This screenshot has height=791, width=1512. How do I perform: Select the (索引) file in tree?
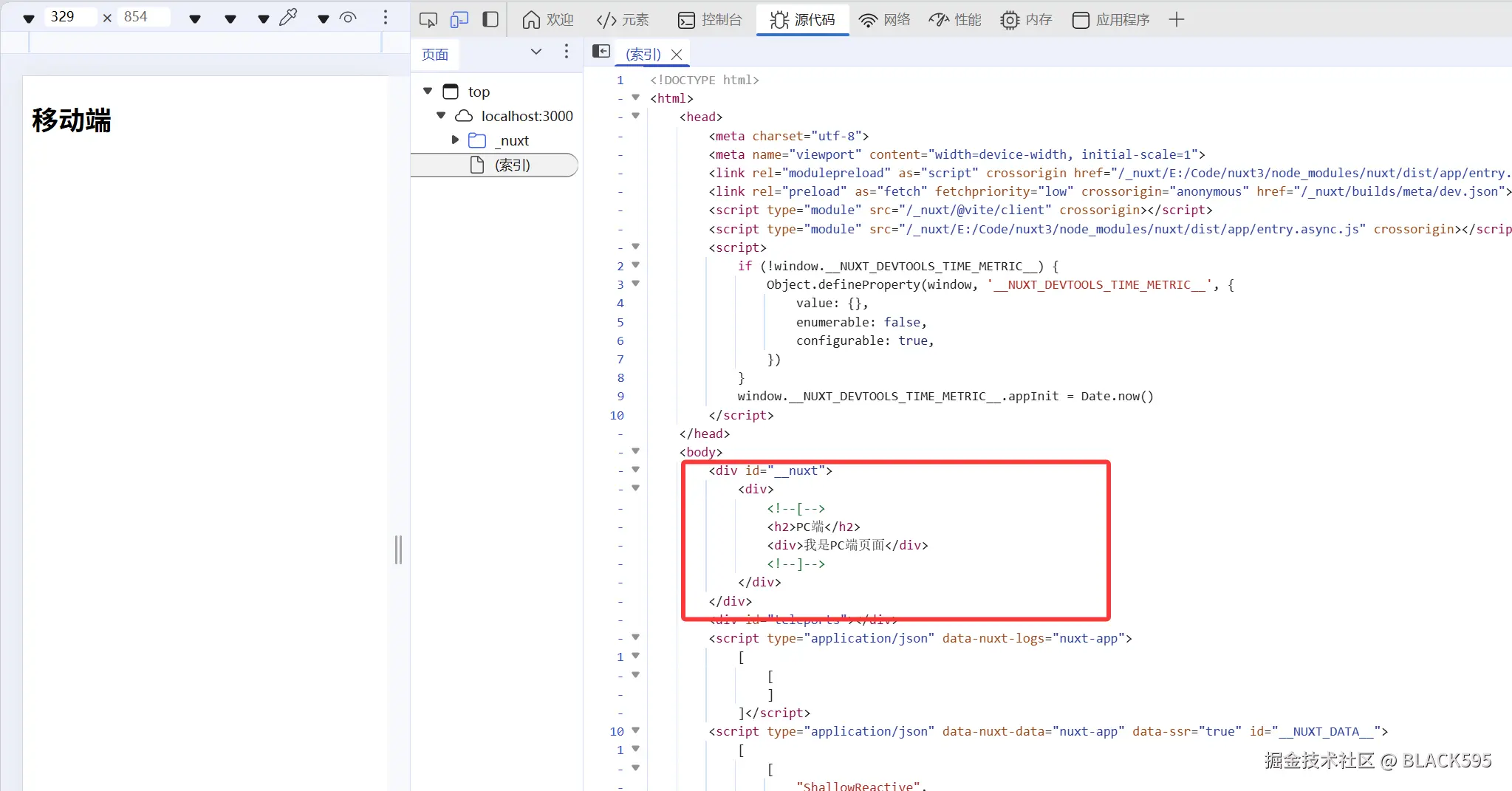(494, 165)
